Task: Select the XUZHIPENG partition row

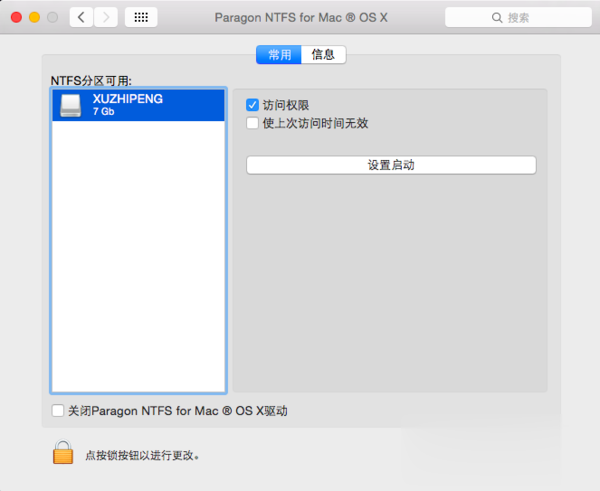Action: point(138,105)
